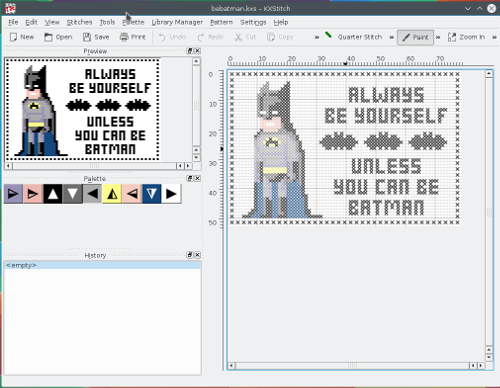Select the light gray palette swatch
The height and width of the screenshot is (388, 500).
[x=92, y=194]
